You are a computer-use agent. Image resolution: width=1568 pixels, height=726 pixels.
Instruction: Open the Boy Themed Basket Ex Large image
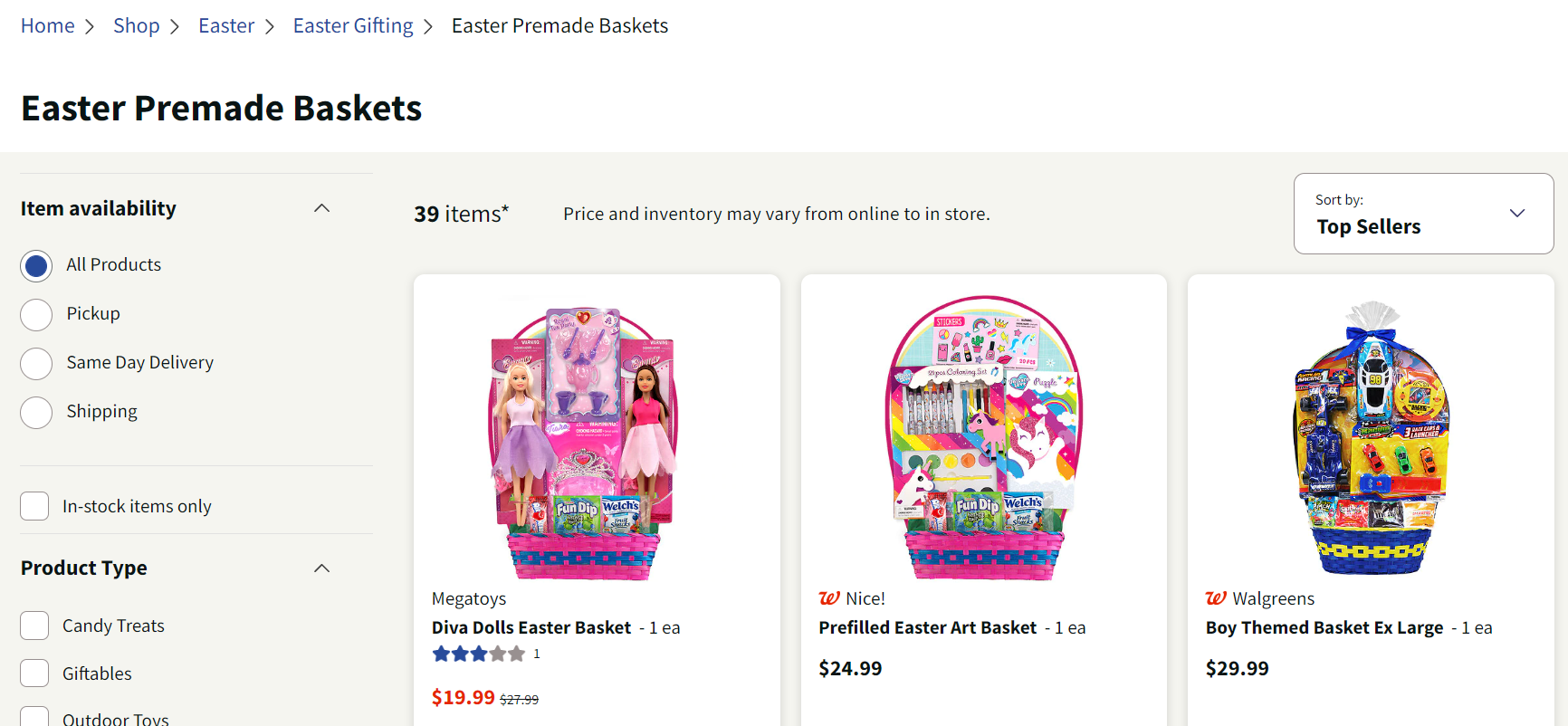(x=1371, y=439)
